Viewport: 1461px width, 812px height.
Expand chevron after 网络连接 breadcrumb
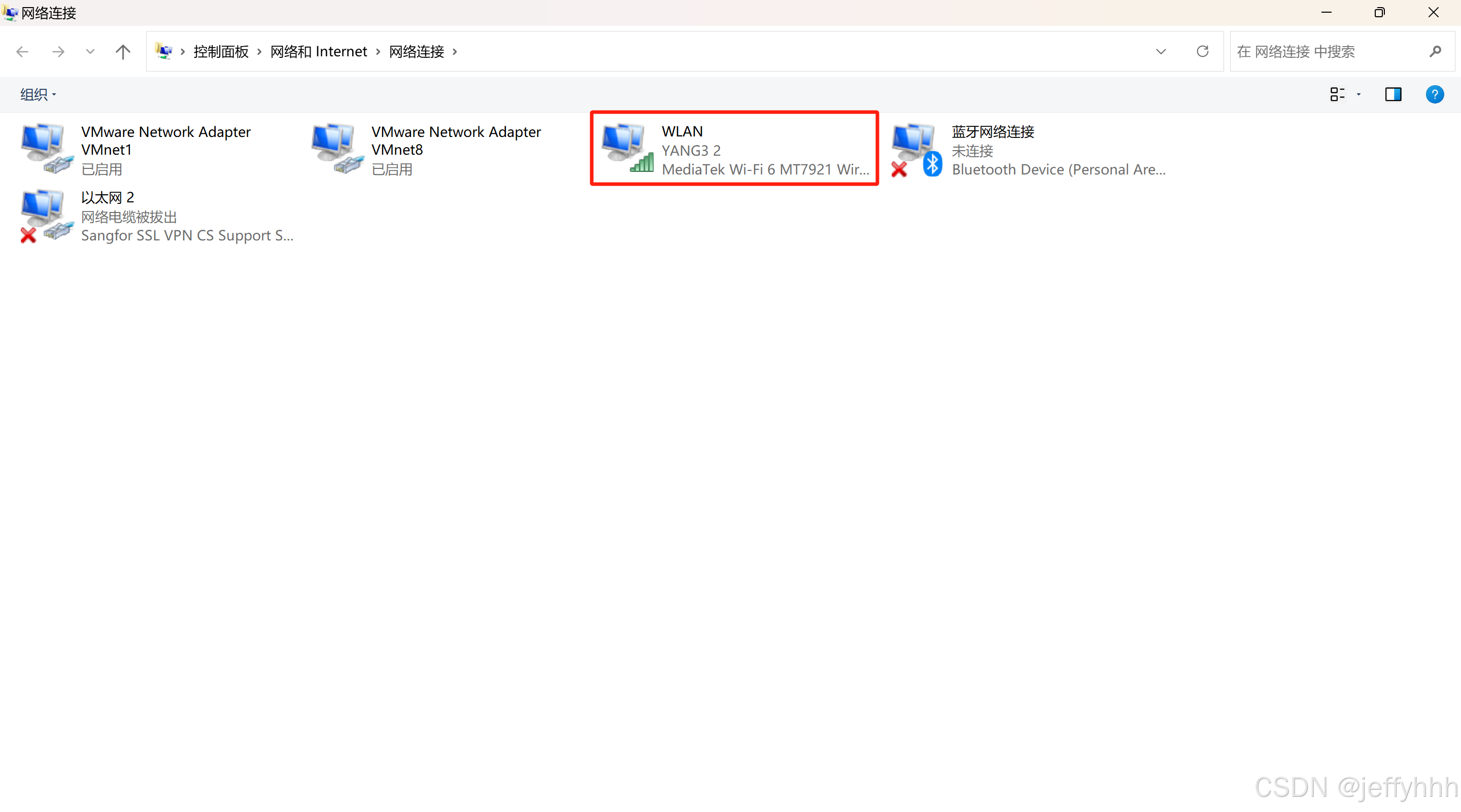click(x=455, y=52)
